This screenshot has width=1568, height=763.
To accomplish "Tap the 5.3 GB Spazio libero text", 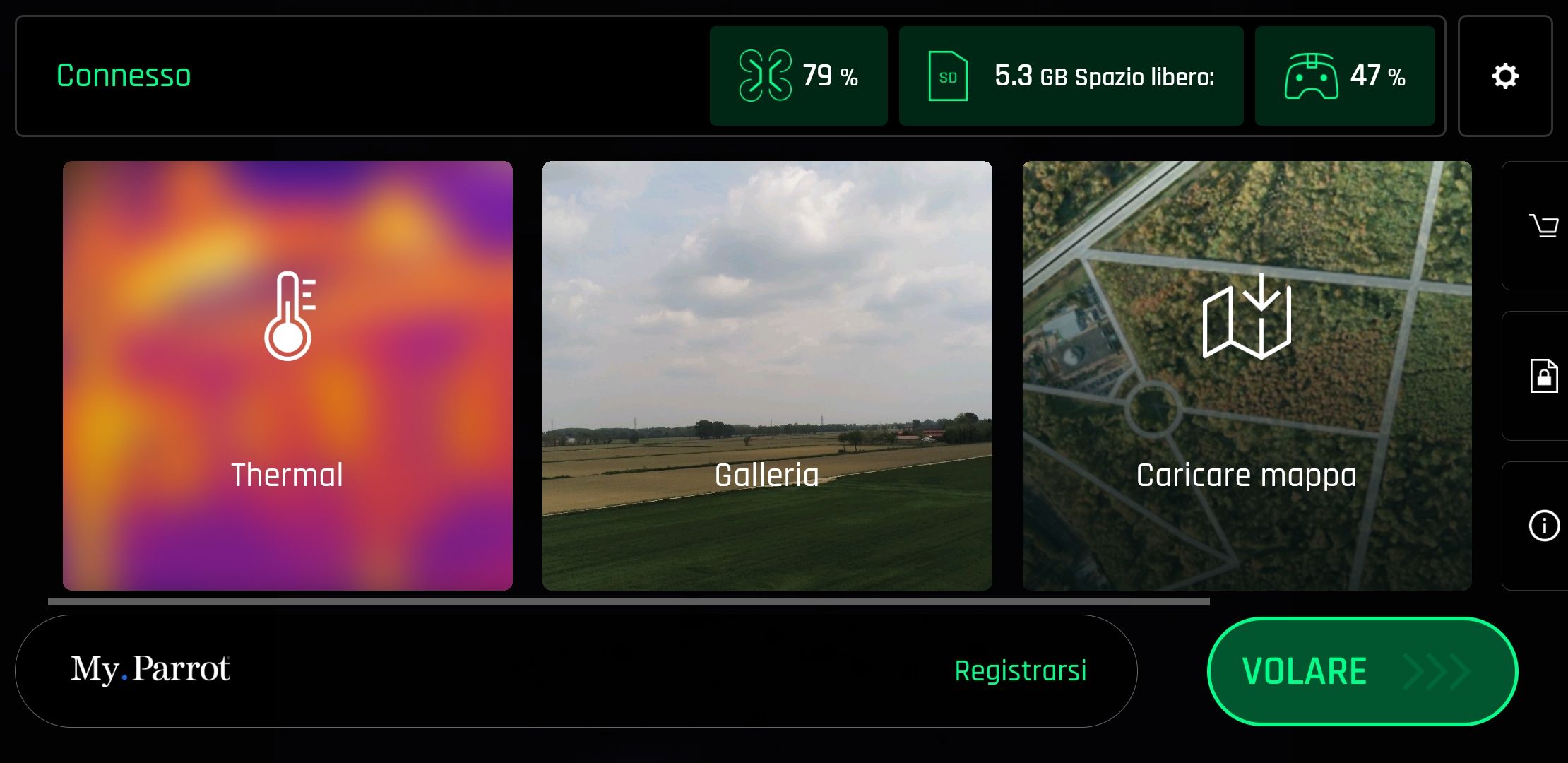I will [1104, 76].
